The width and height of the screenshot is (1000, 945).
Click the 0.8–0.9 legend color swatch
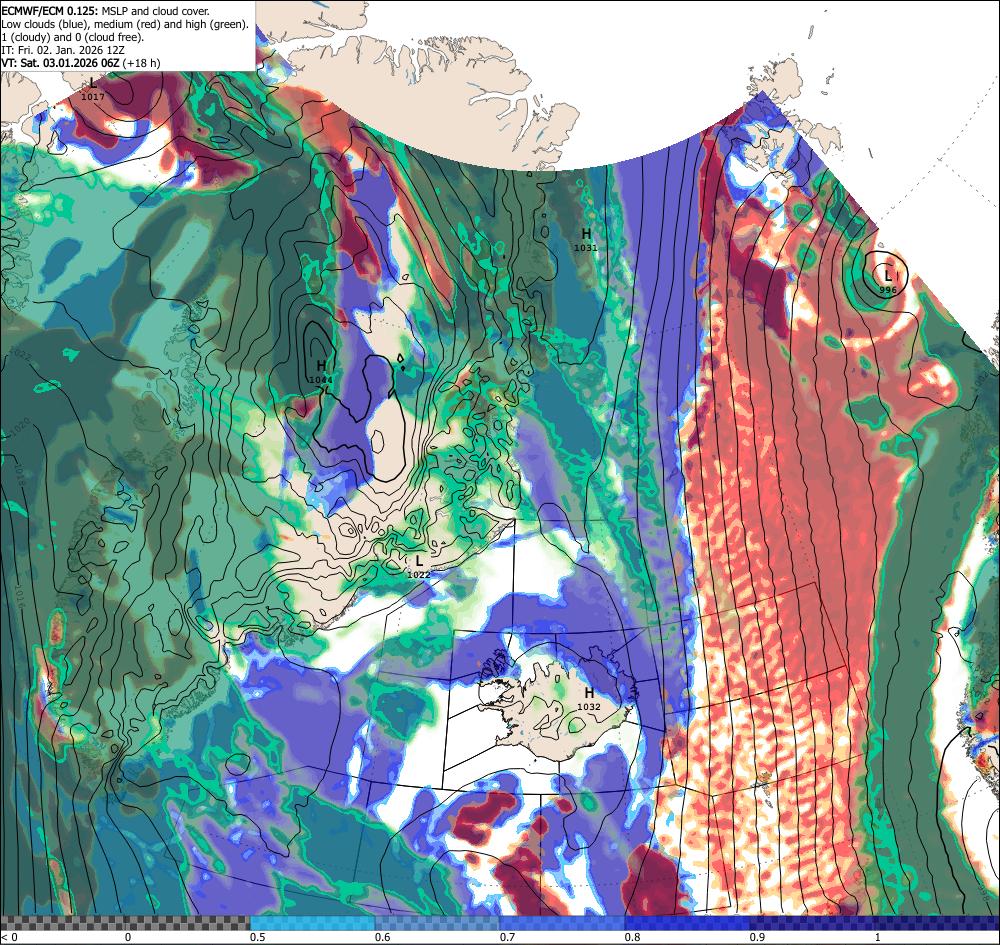point(688,923)
